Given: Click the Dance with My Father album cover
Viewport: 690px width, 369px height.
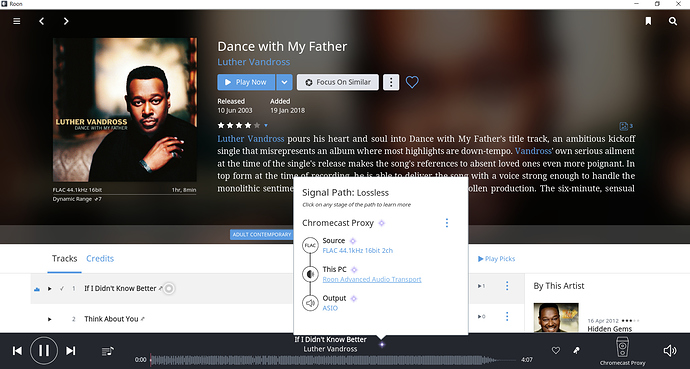Looking at the screenshot, I should [x=125, y=110].
